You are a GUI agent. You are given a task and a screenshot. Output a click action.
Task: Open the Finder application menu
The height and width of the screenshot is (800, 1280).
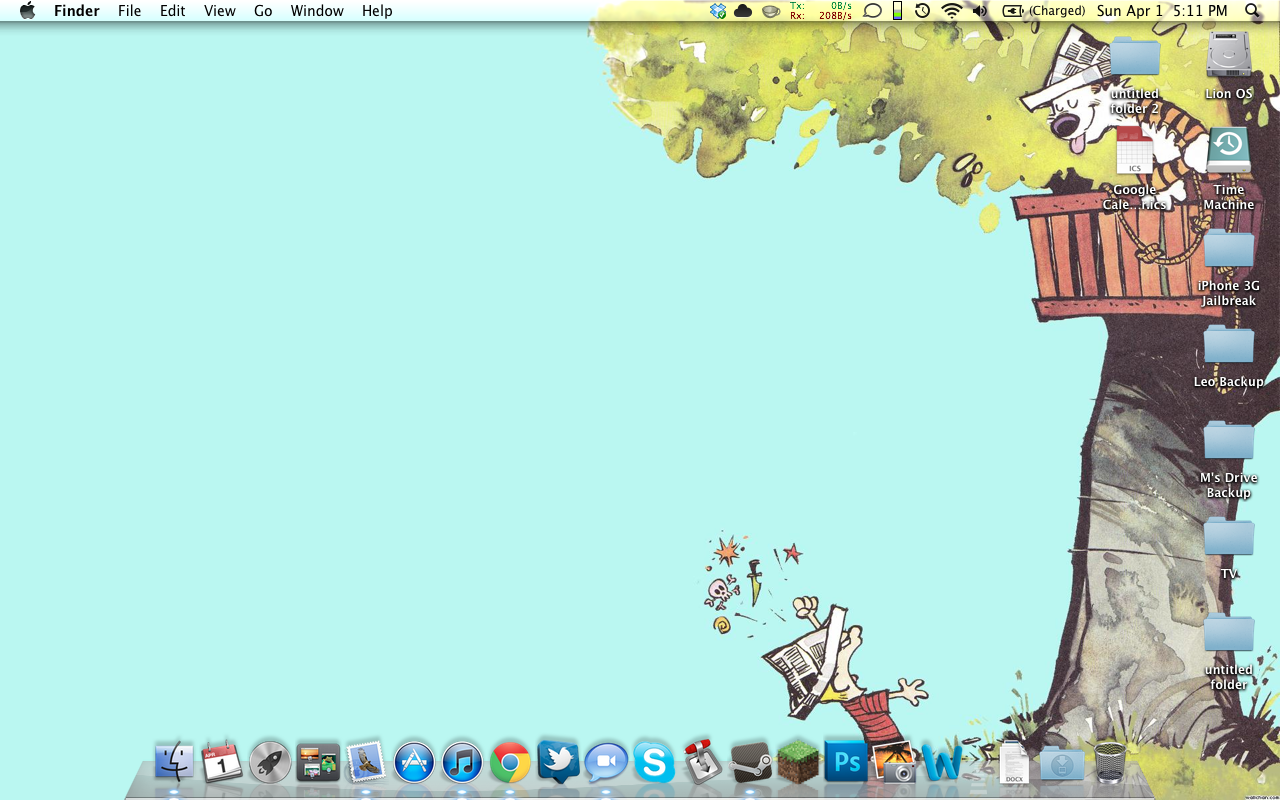pos(75,11)
